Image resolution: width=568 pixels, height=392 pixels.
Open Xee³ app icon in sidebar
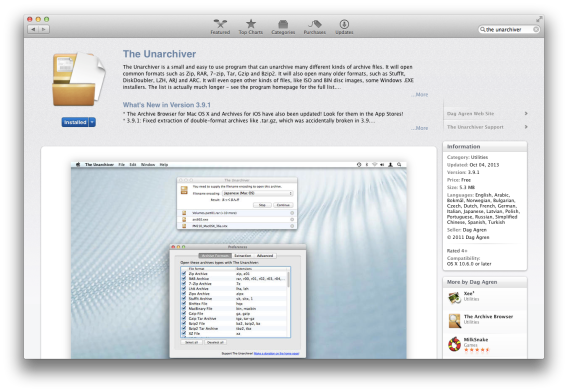click(454, 298)
